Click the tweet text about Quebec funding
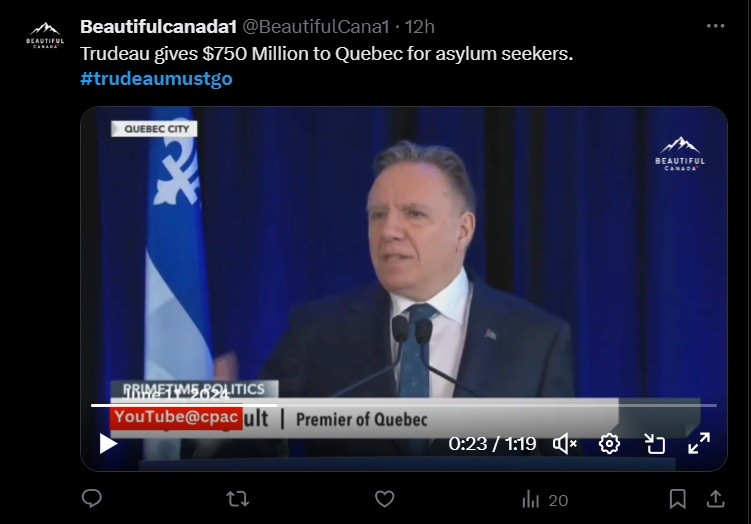This screenshot has width=751, height=524. pyautogui.click(x=326, y=53)
